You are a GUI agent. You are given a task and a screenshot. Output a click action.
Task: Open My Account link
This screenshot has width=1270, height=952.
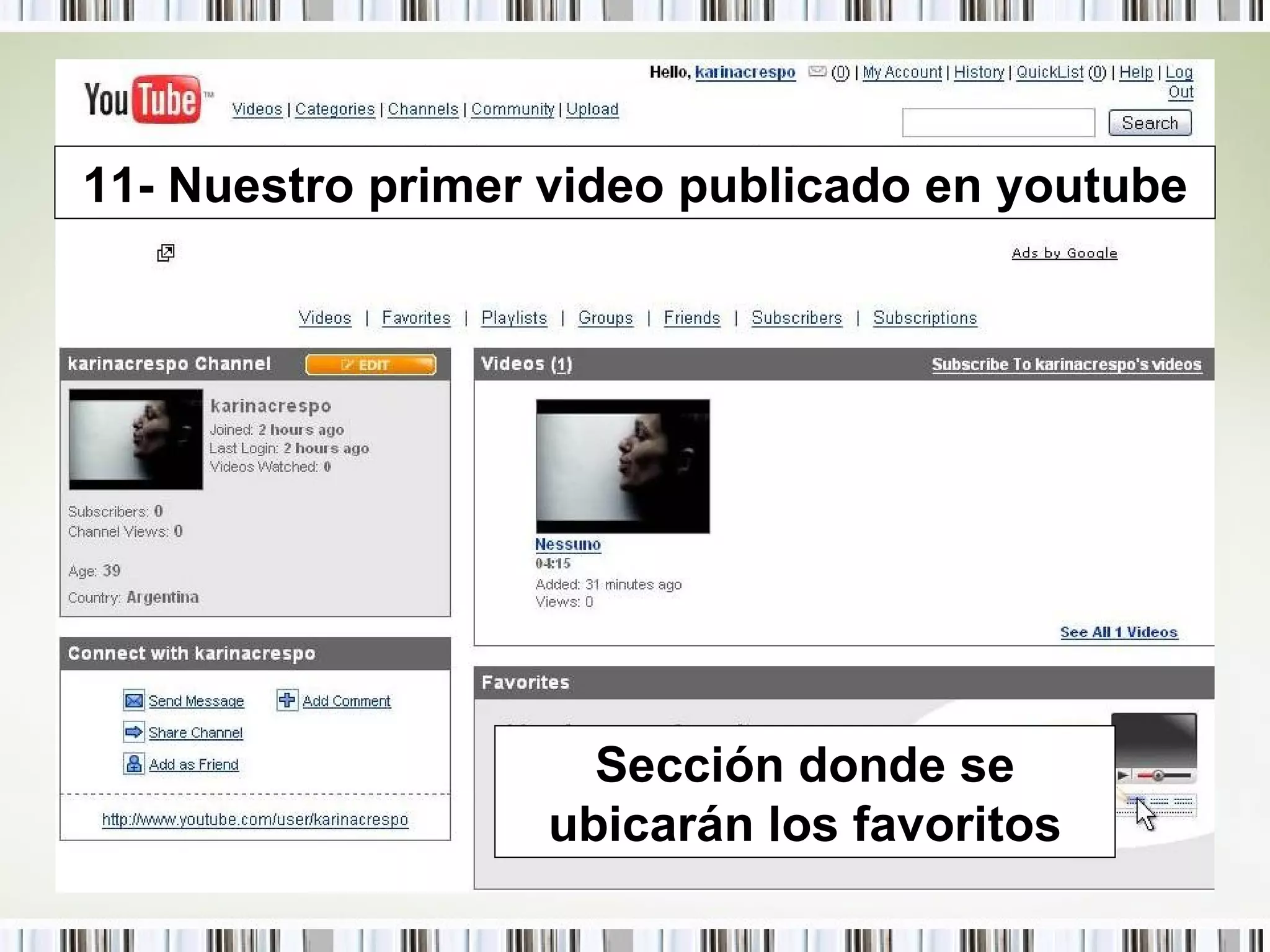tap(902, 73)
